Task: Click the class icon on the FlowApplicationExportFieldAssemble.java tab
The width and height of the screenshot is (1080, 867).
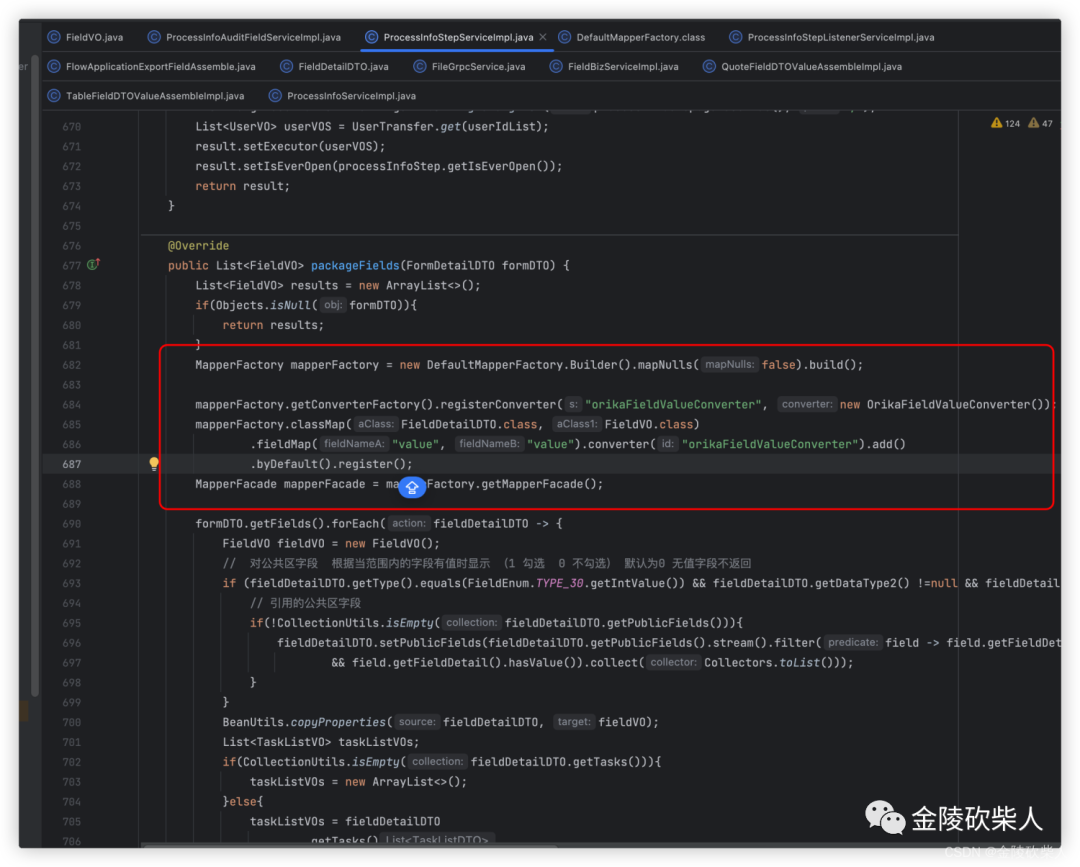Action: pos(54,67)
